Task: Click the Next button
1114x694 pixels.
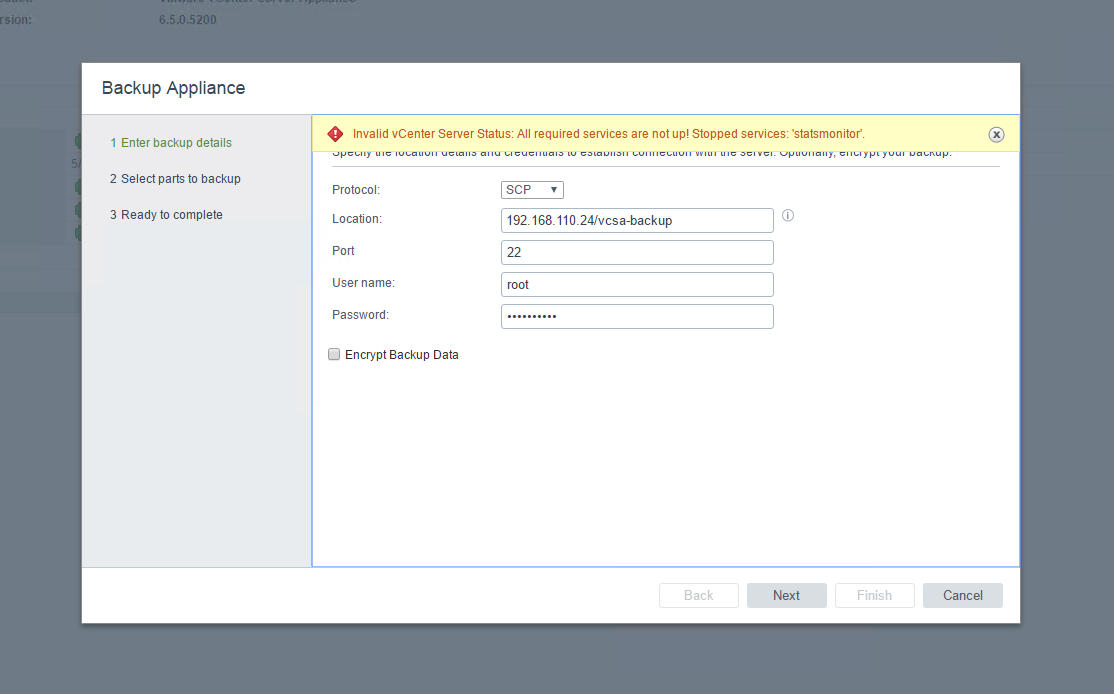Action: point(786,595)
